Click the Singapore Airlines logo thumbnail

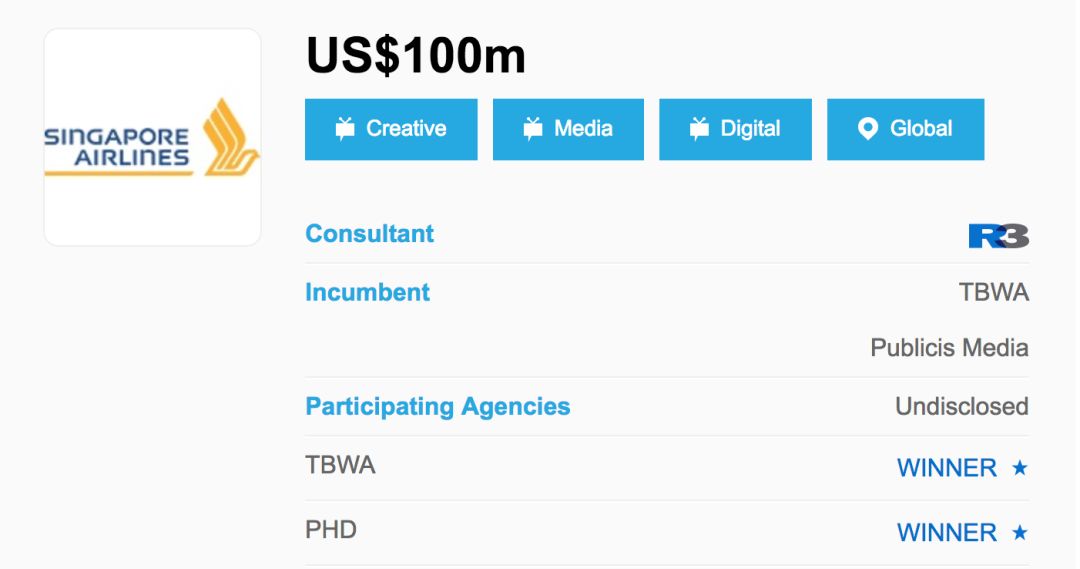click(152, 137)
